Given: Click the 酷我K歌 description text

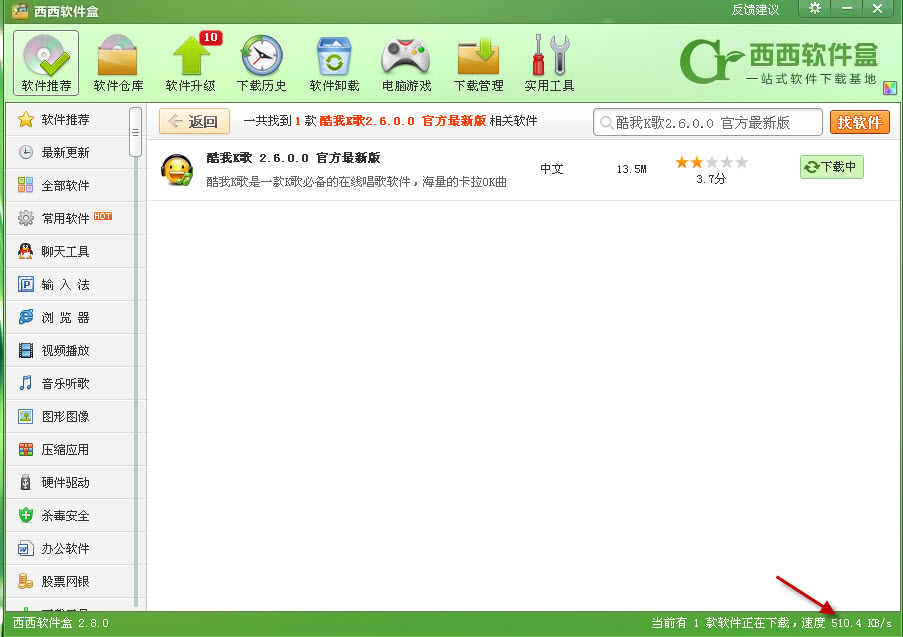Looking at the screenshot, I should pyautogui.click(x=356, y=182).
